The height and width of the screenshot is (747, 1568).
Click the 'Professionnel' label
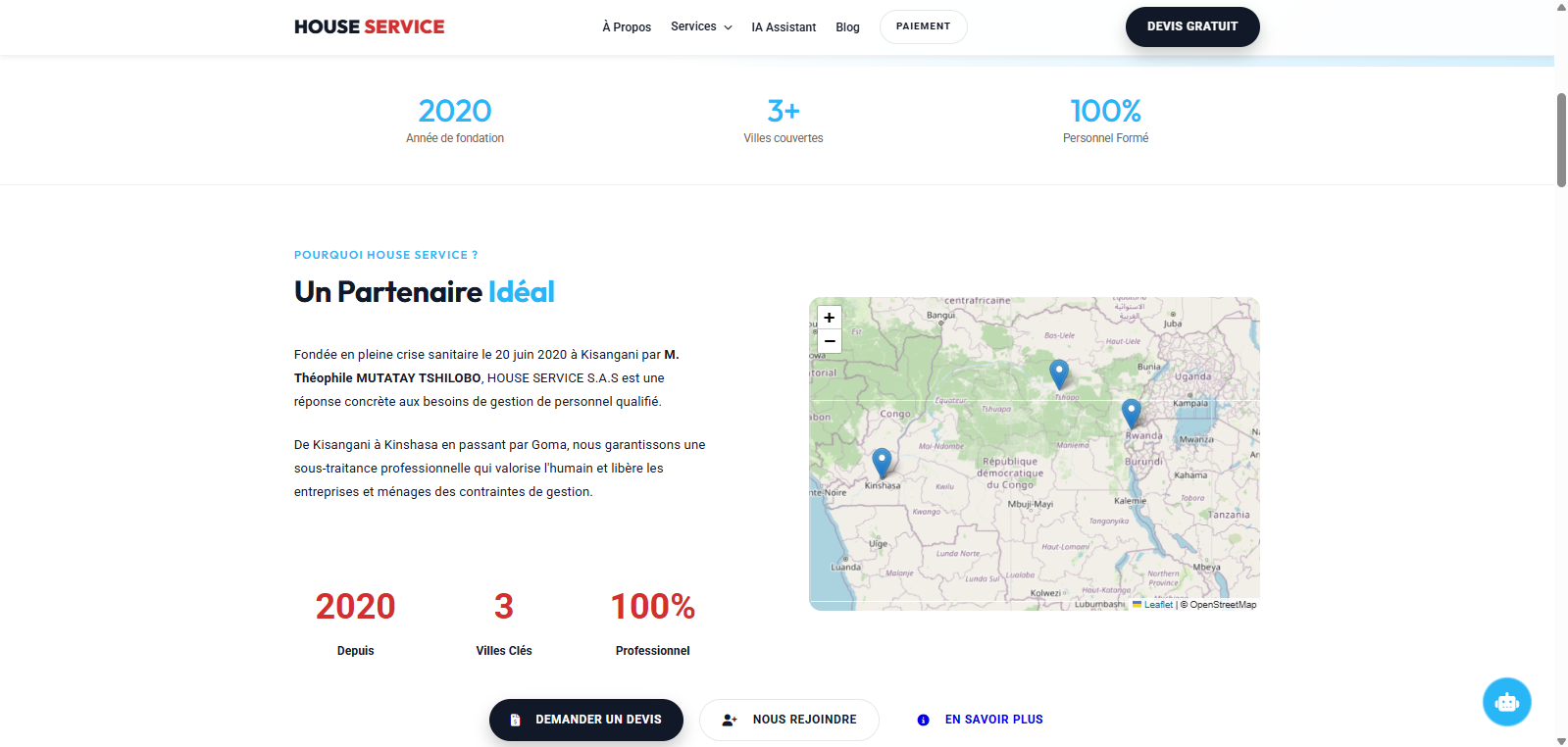tap(653, 651)
